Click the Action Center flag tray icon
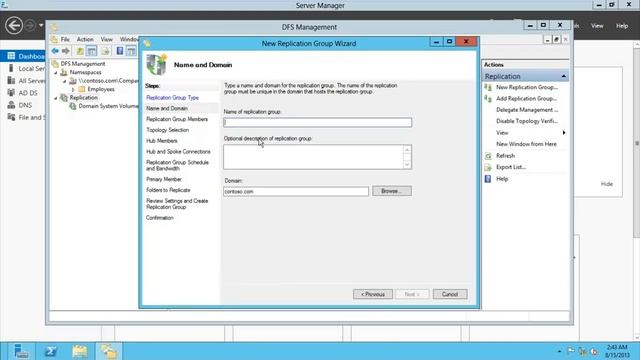 pyautogui.click(x=571, y=351)
